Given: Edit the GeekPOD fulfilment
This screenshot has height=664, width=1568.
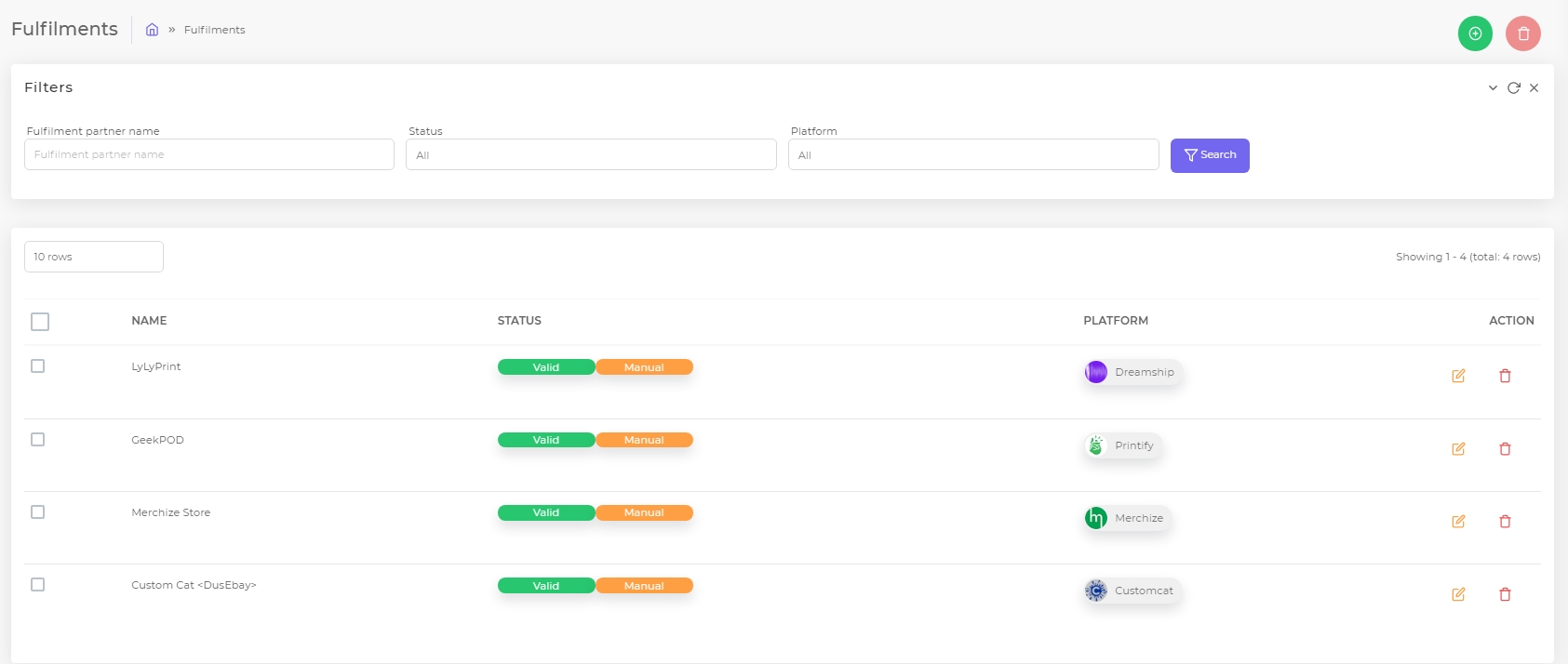Looking at the screenshot, I should click(1458, 448).
